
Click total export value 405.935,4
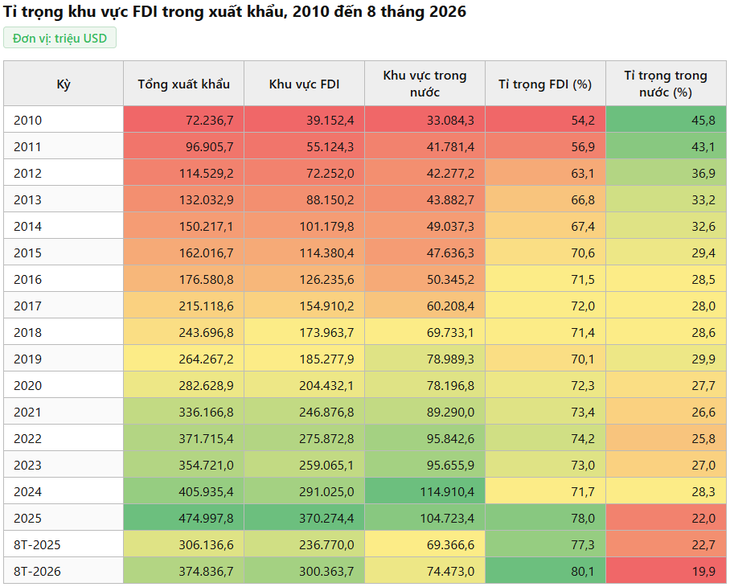[183, 492]
